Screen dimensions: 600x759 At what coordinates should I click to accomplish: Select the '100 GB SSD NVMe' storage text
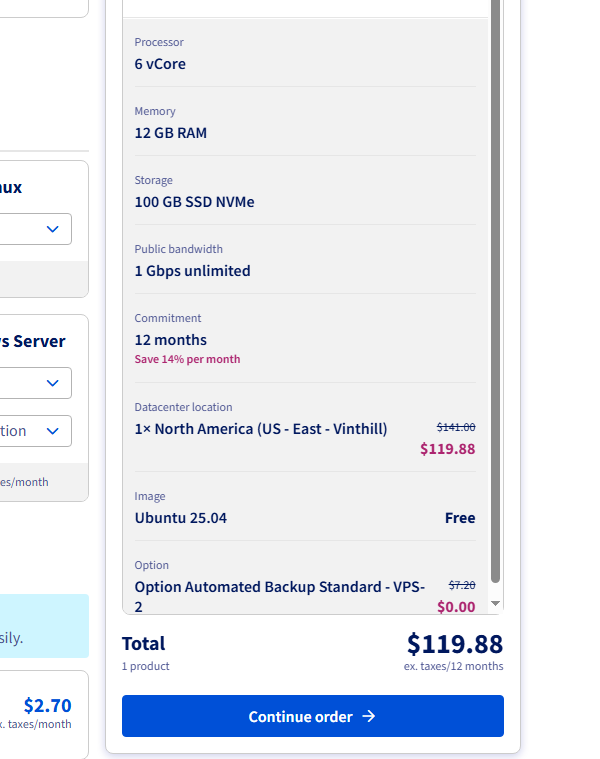[195, 202]
